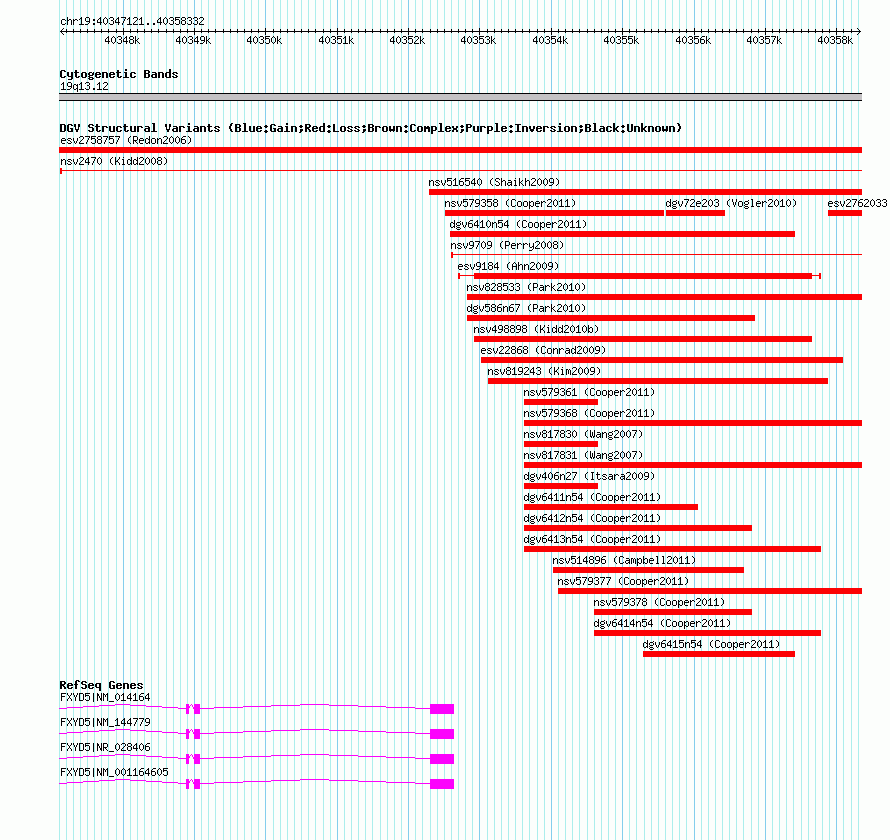The height and width of the screenshot is (840, 890).
Task: Select the red bar under nsv514896
Action: tap(648, 570)
